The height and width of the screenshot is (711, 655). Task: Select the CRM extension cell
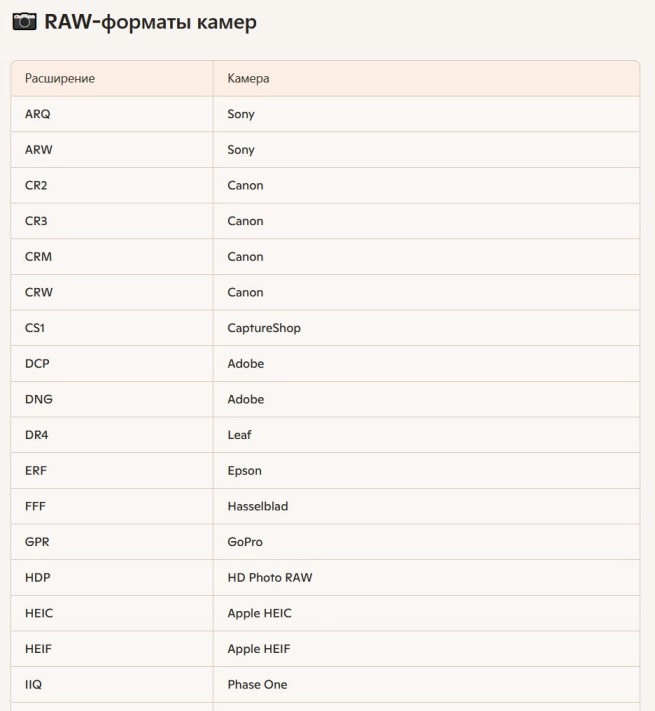click(38, 257)
